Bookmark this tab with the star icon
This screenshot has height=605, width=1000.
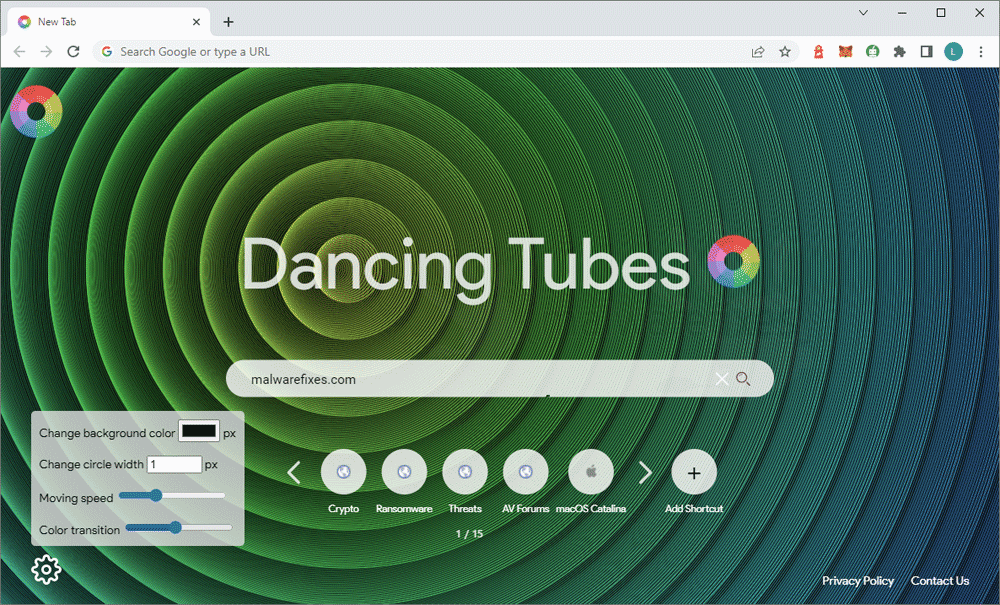(785, 52)
